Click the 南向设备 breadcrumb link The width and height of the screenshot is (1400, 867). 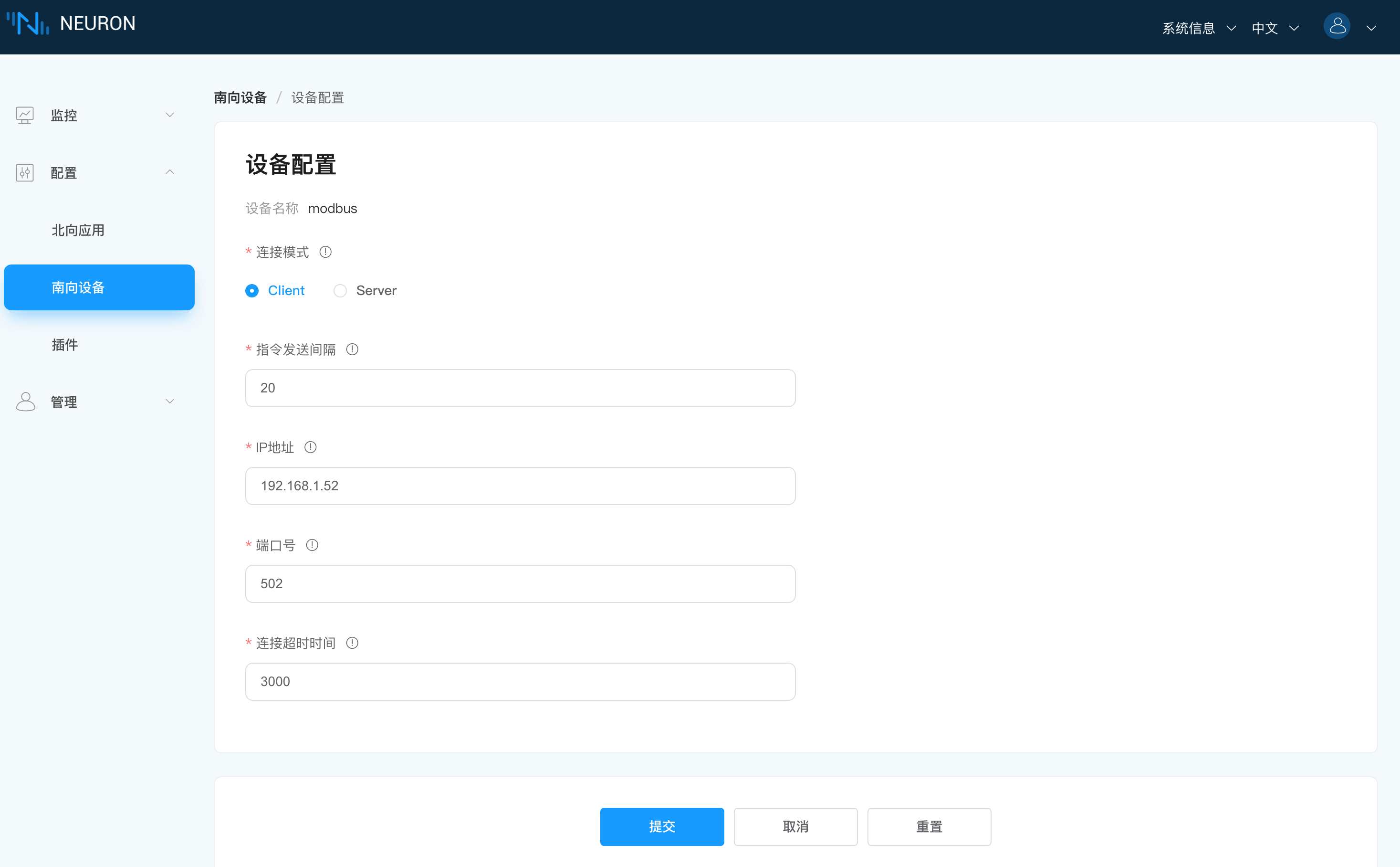[240, 97]
